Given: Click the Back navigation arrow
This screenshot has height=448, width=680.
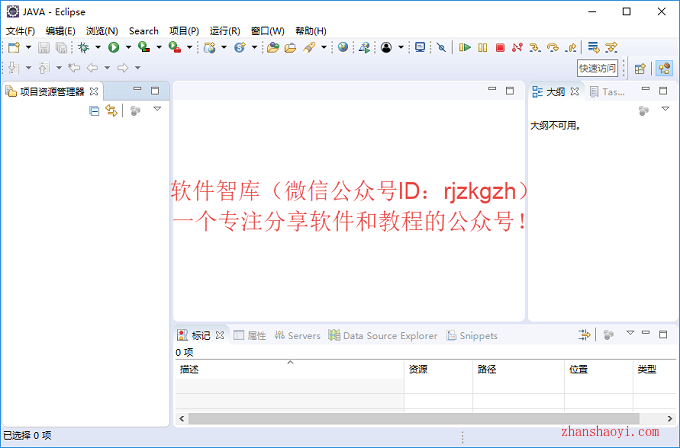Looking at the screenshot, I should click(92, 68).
